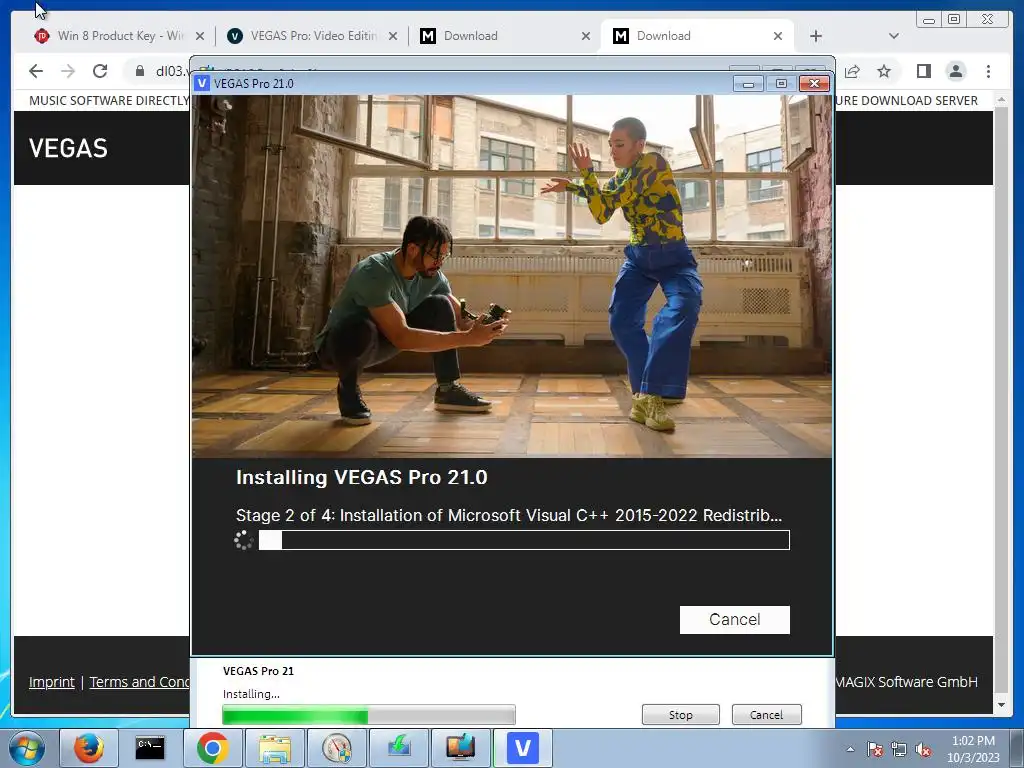Go back in Chrome

tap(36, 71)
